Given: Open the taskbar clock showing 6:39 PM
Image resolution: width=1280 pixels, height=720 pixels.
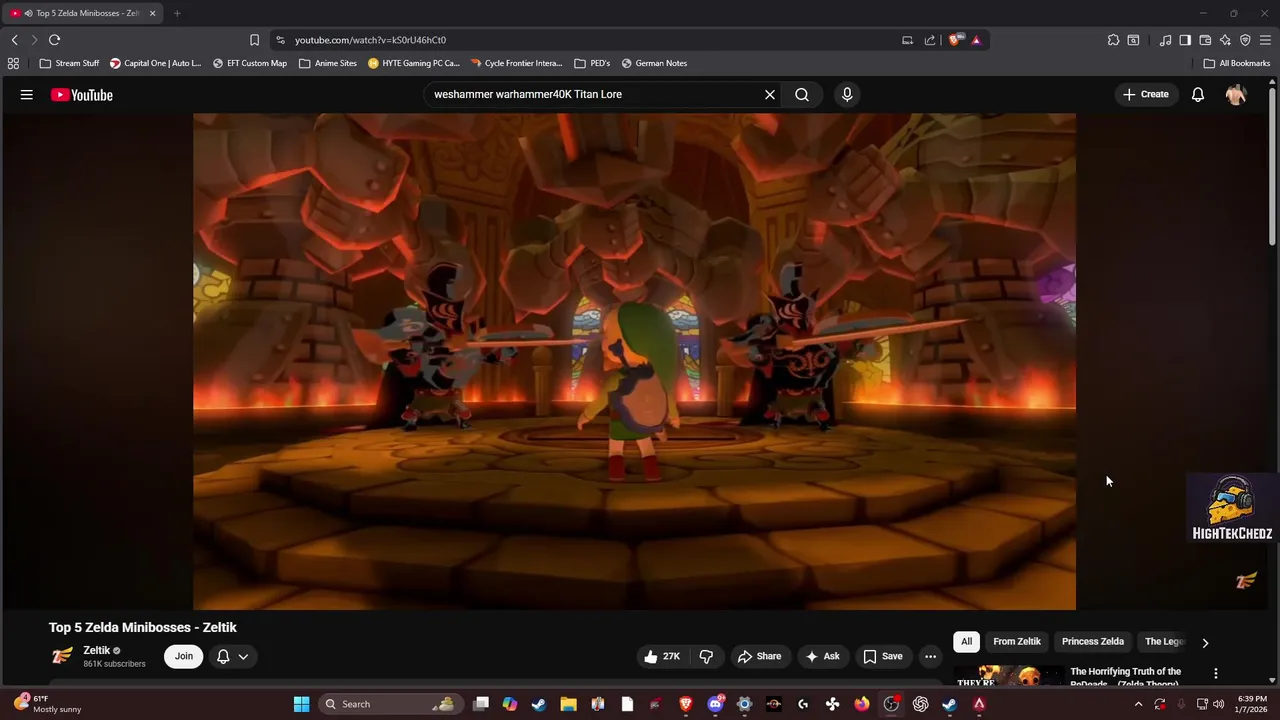Looking at the screenshot, I should coord(1252,704).
